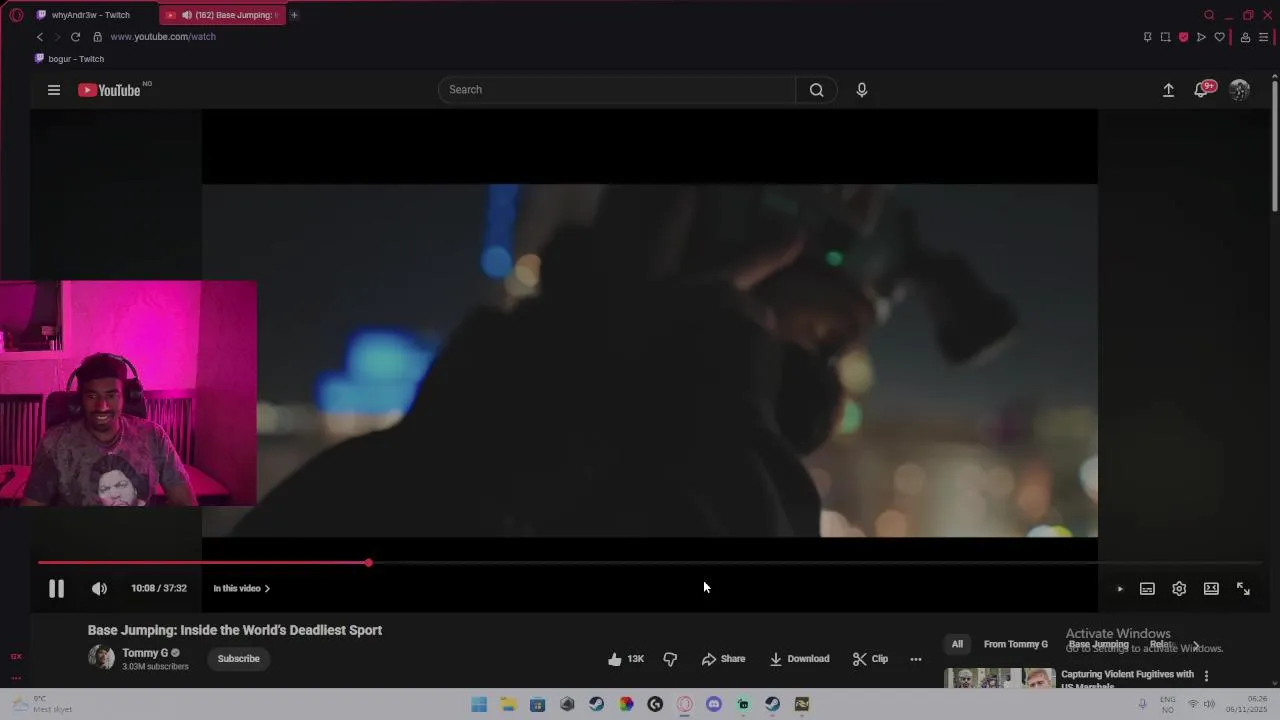
Task: Click the pin icon in address bar
Action: pos(1147,37)
